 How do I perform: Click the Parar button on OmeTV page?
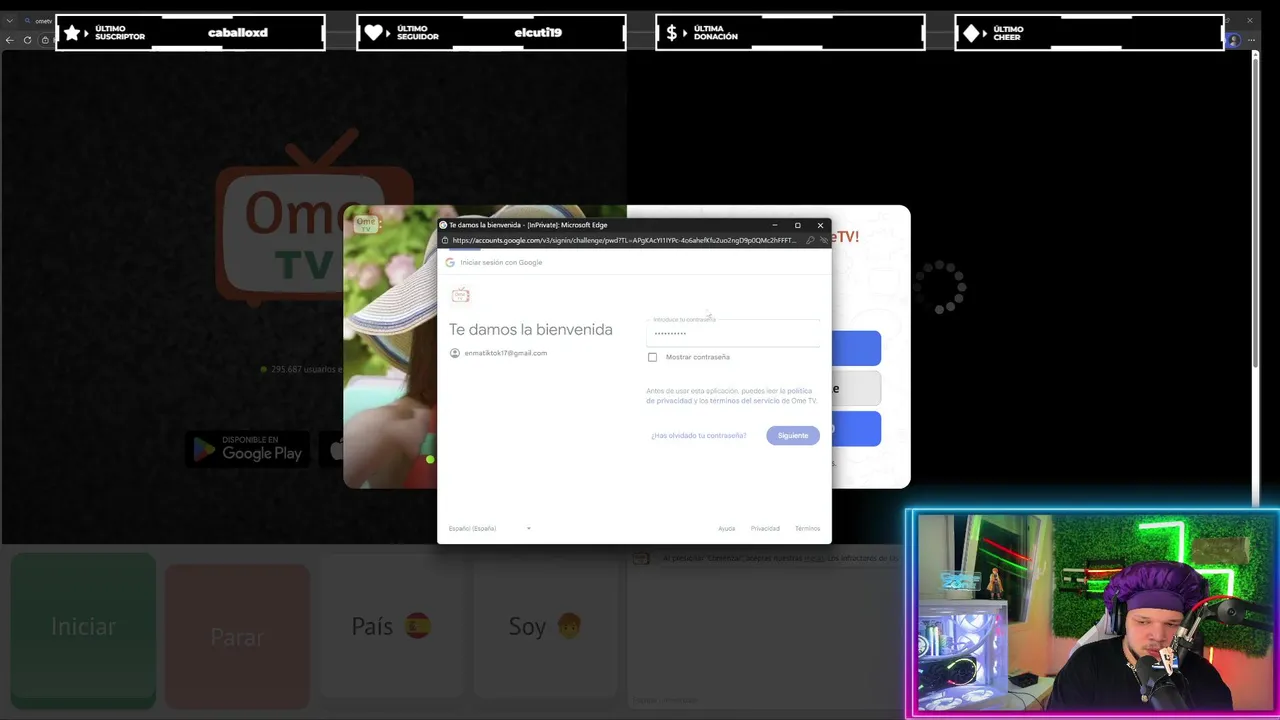click(x=237, y=637)
